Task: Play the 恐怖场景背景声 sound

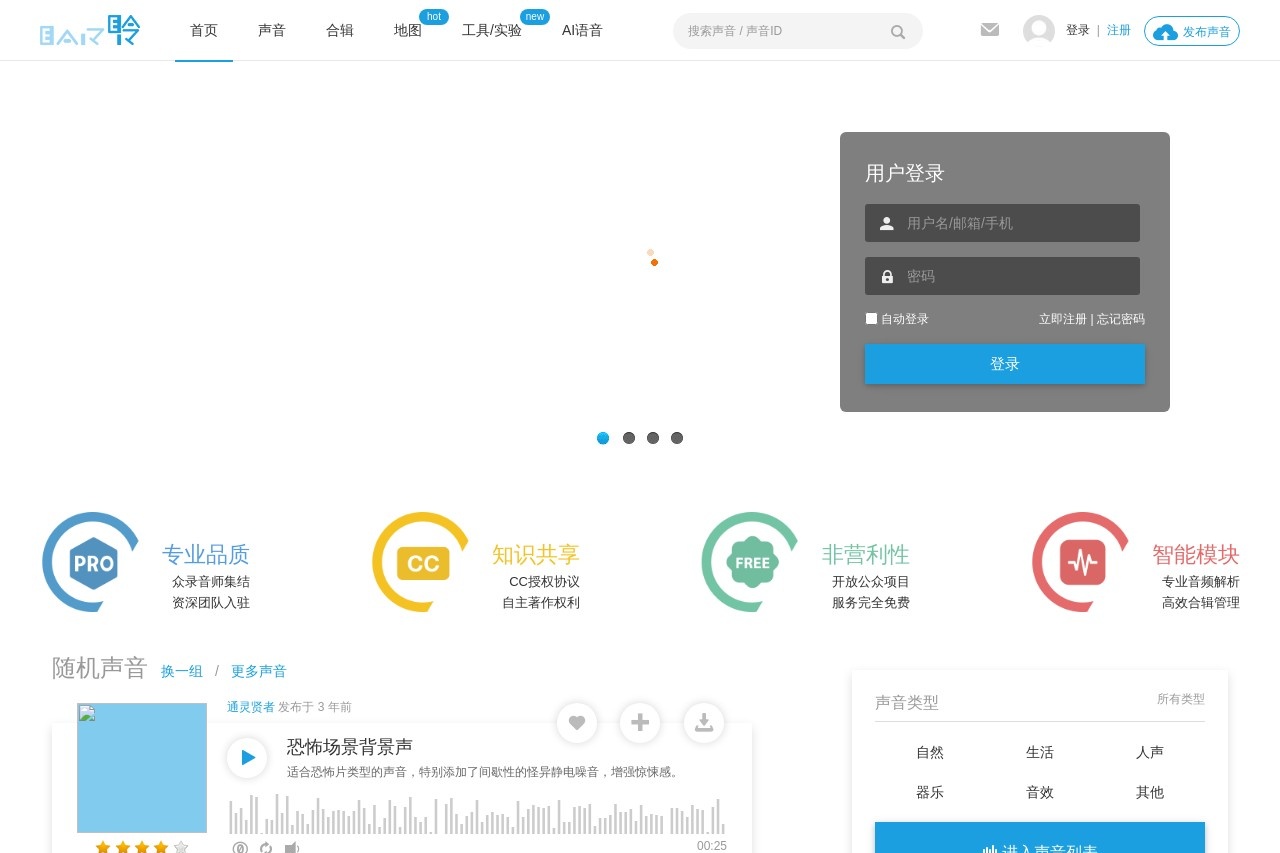Action: [x=246, y=757]
